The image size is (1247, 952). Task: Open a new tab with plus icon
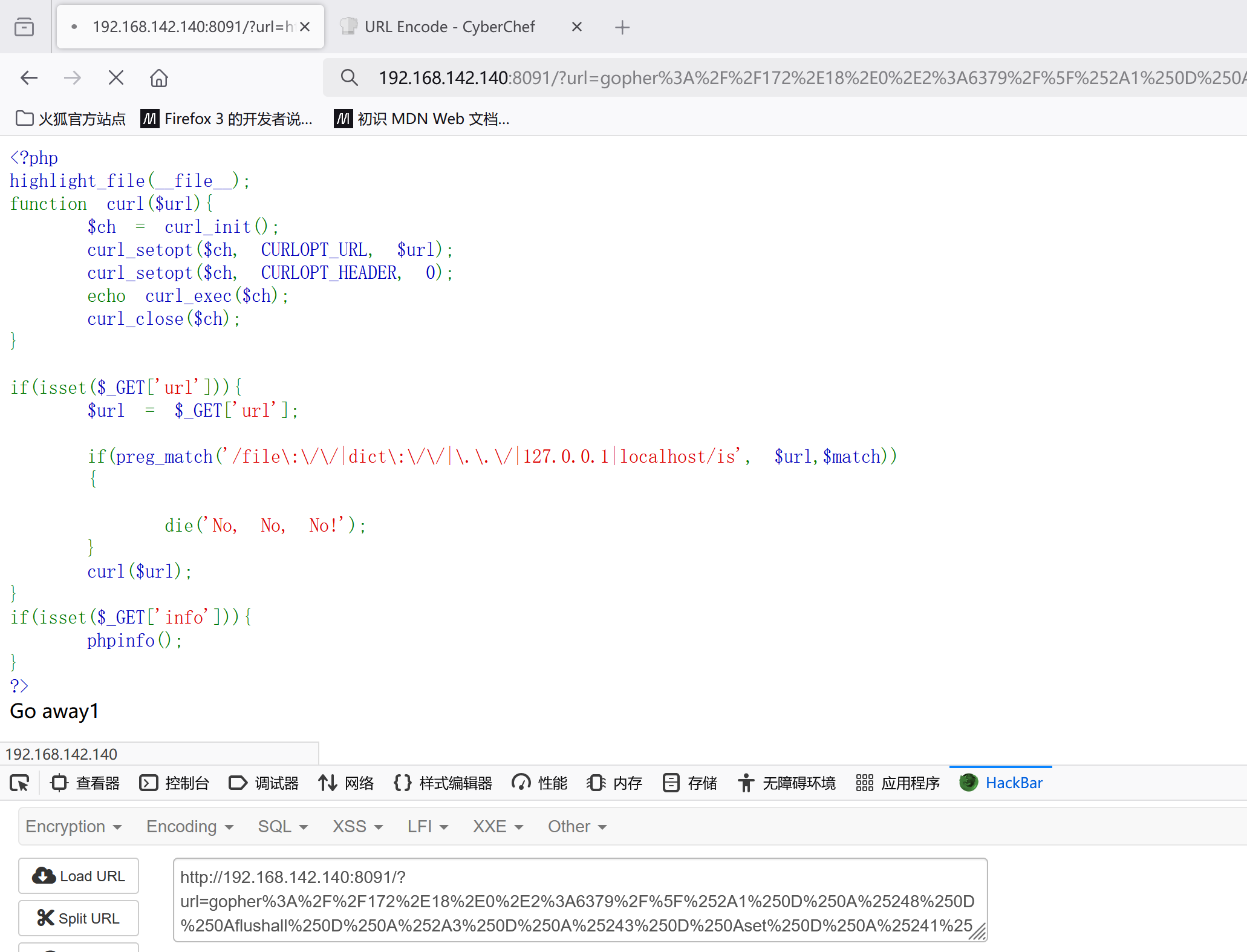click(x=622, y=27)
